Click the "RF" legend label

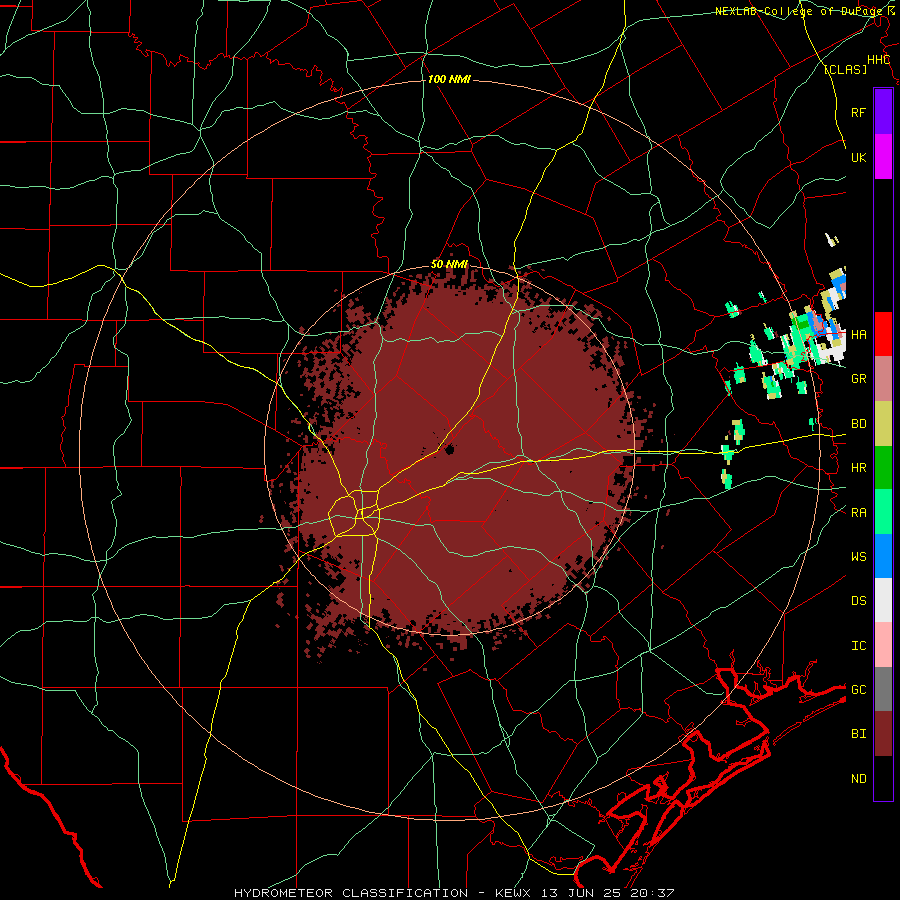pyautogui.click(x=858, y=112)
